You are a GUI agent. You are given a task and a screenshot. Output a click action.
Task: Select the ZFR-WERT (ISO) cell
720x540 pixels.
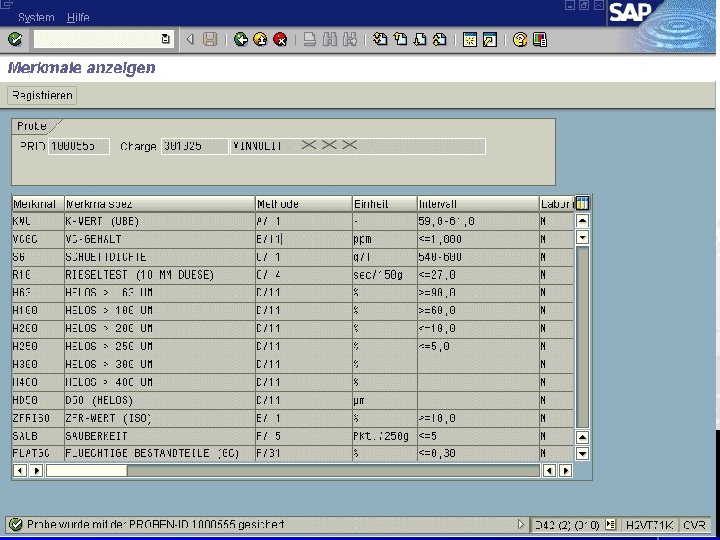click(159, 418)
